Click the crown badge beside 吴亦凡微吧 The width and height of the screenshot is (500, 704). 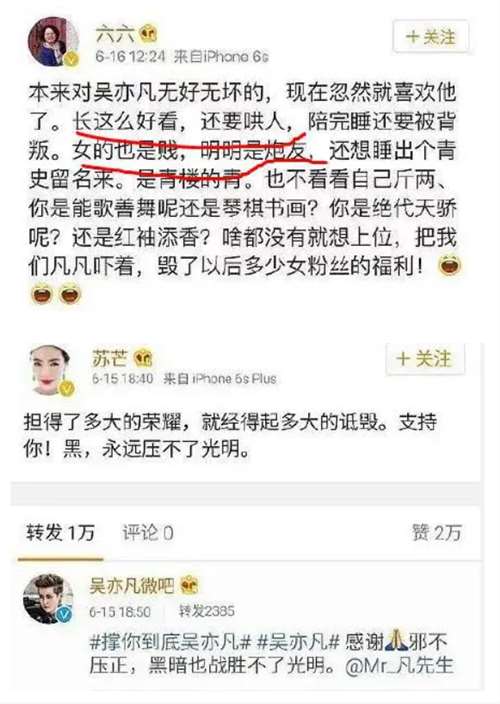[189, 585]
